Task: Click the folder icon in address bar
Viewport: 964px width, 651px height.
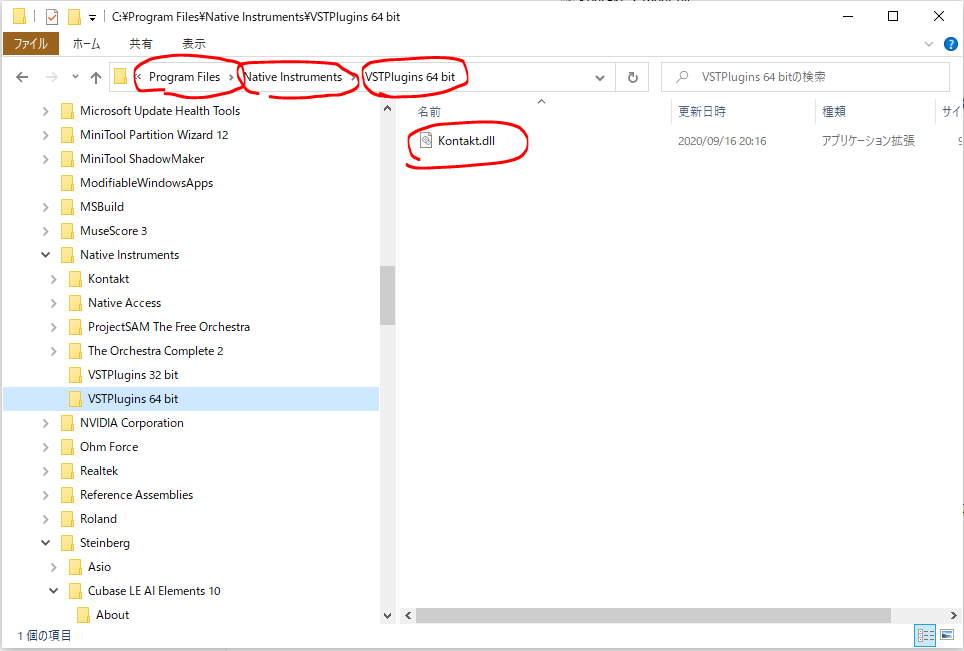Action: click(x=120, y=77)
